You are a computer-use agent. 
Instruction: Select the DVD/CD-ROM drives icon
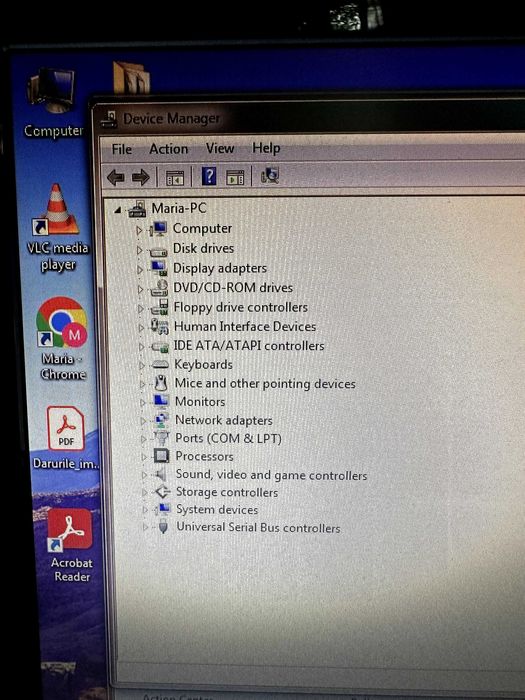[159, 288]
